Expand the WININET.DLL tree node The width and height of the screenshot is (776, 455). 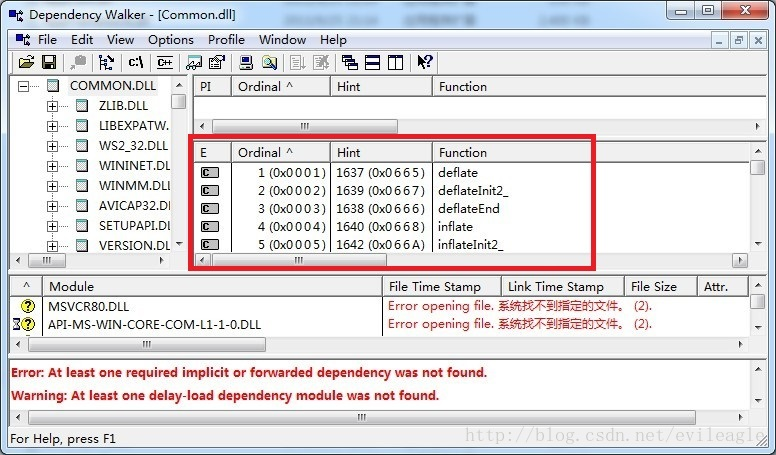click(53, 165)
